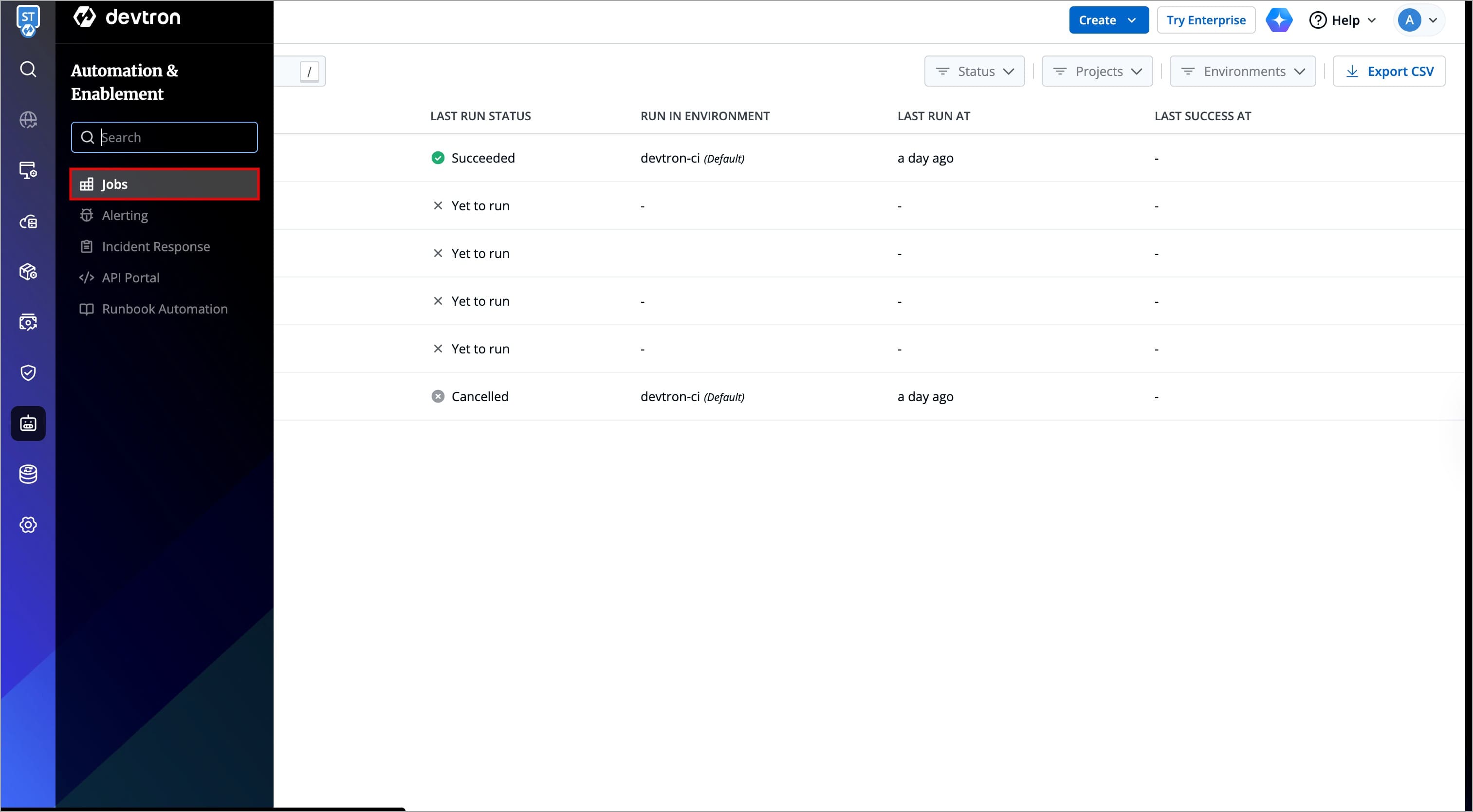Select Alerting in the navigation panel
This screenshot has width=1473, height=812.
tap(125, 216)
